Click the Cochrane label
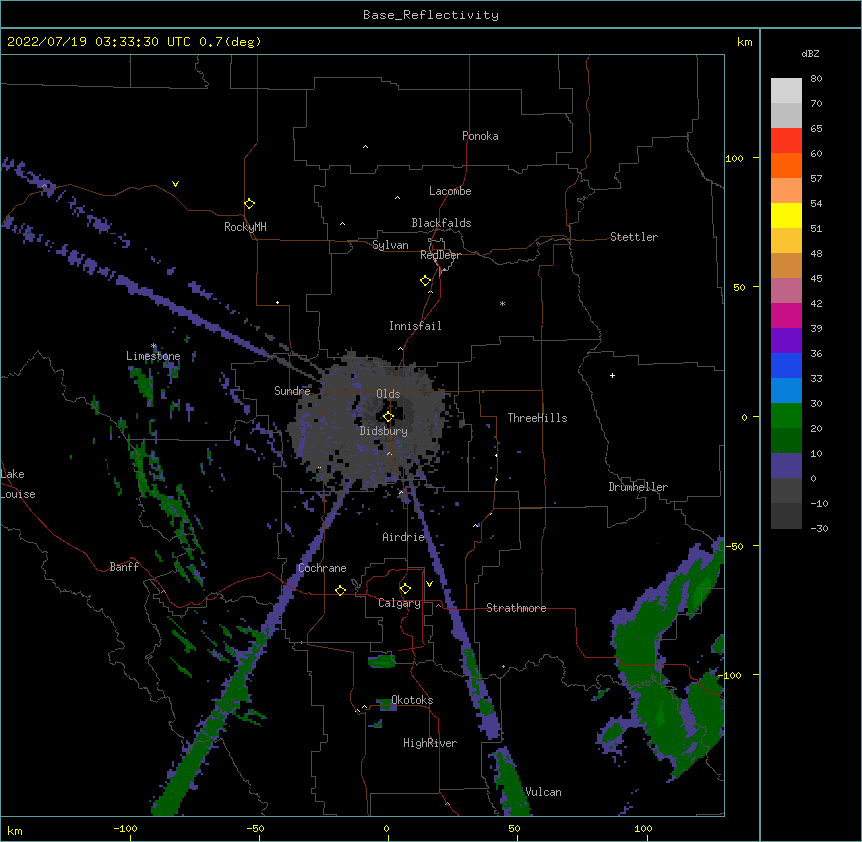This screenshot has width=862, height=842. 322,568
